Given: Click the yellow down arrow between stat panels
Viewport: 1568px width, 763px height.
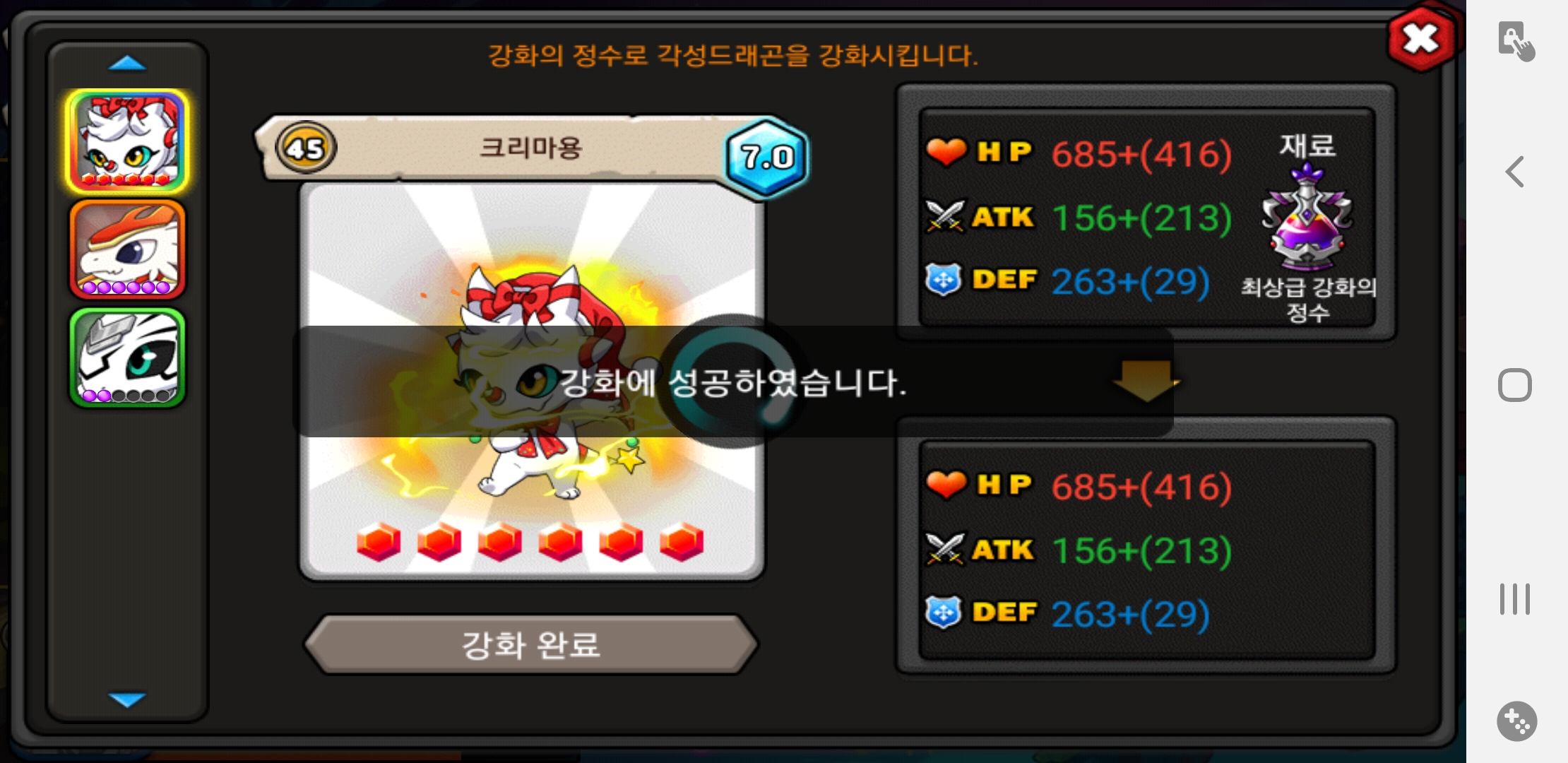Looking at the screenshot, I should click(x=1146, y=381).
